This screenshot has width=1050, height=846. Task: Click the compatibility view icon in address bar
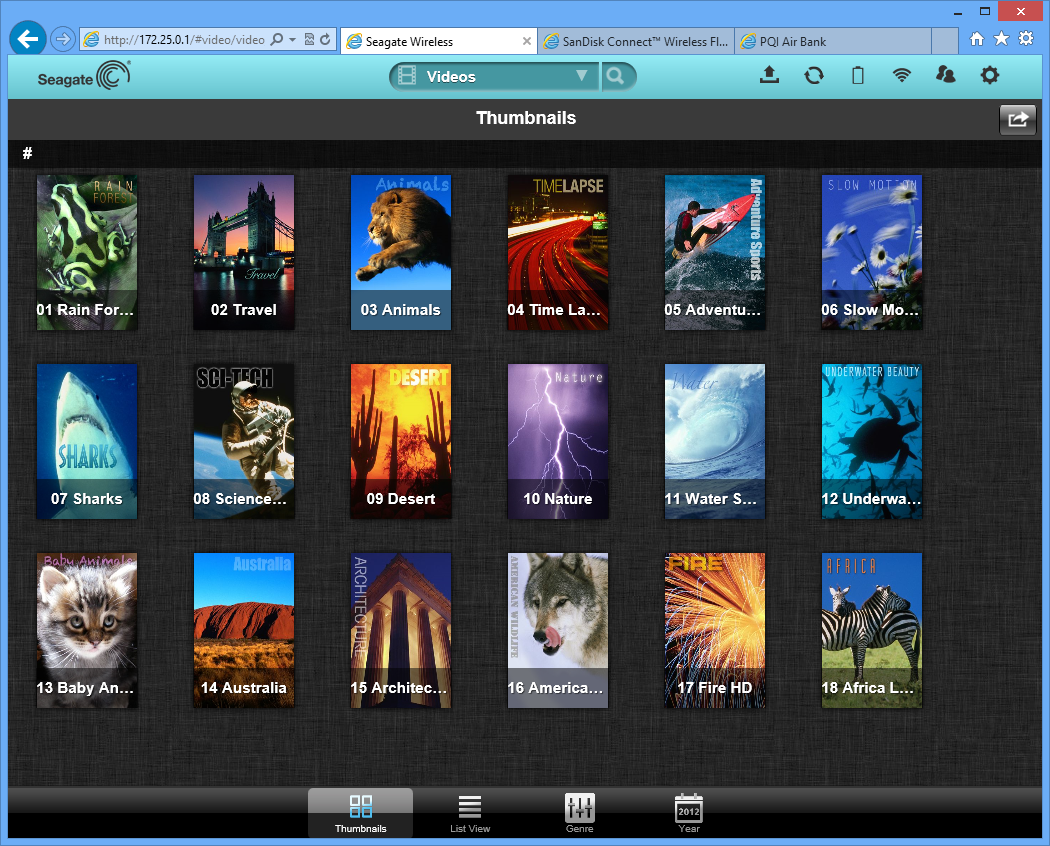[309, 40]
